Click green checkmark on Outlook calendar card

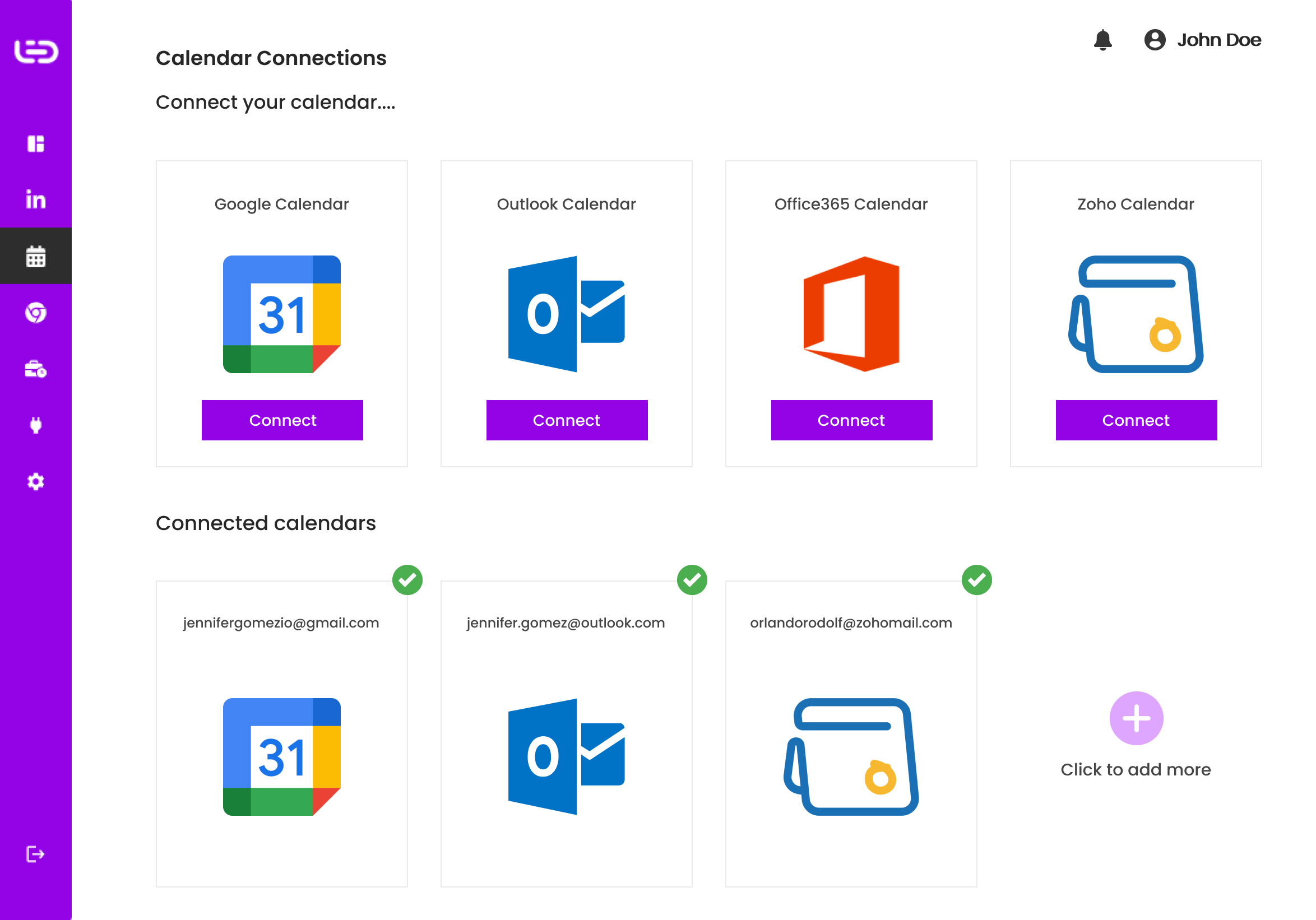pos(692,580)
